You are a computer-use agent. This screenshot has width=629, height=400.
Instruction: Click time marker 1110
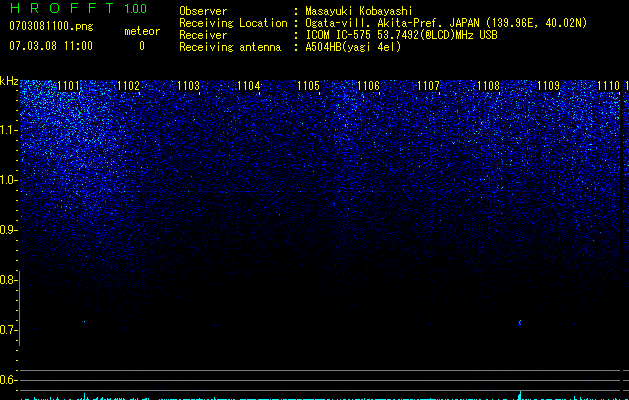pos(609,86)
